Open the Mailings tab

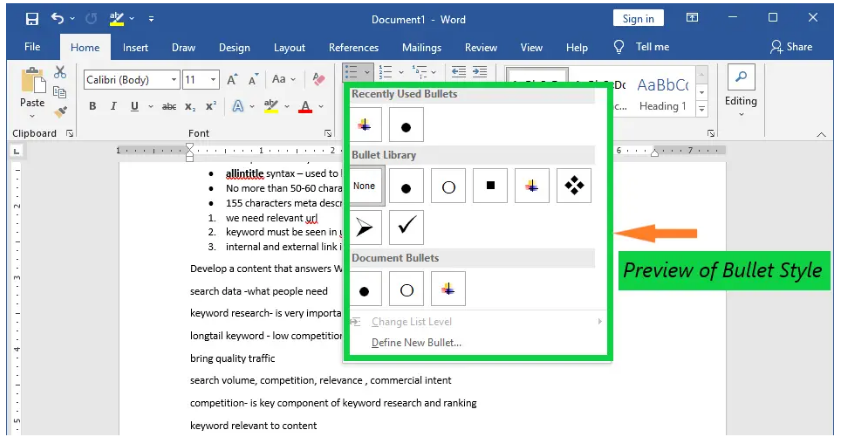pyautogui.click(x=422, y=47)
